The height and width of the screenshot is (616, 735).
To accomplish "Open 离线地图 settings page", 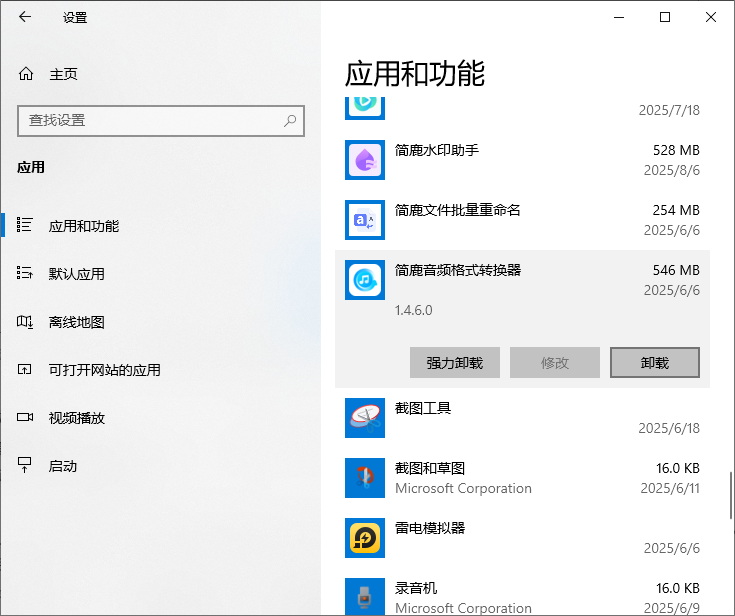I will 161,322.
